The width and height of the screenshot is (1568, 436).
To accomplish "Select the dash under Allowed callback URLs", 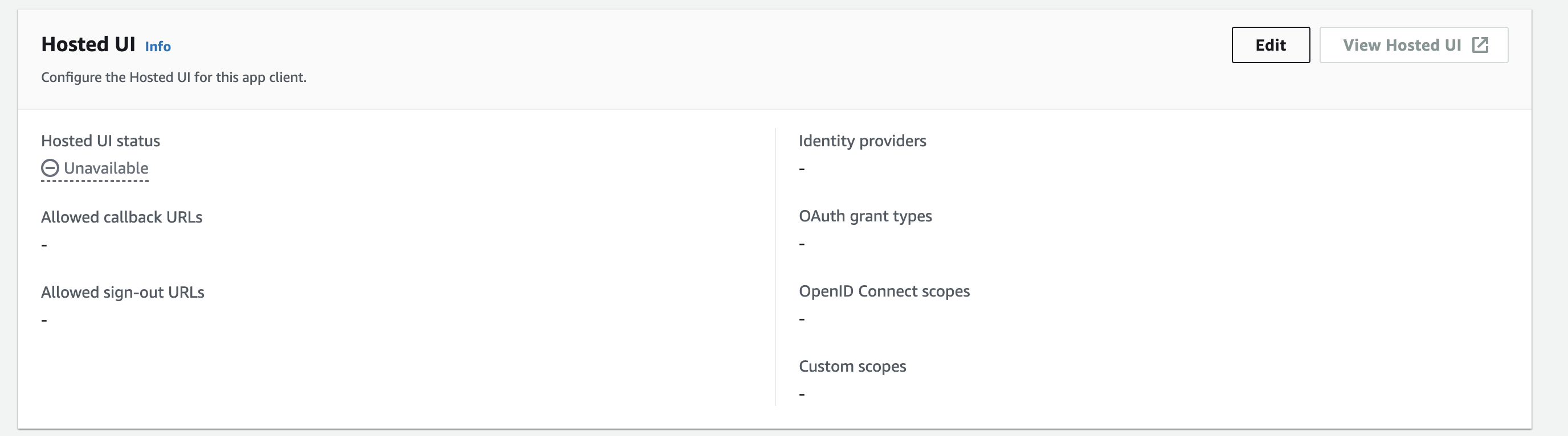I will [x=44, y=245].
